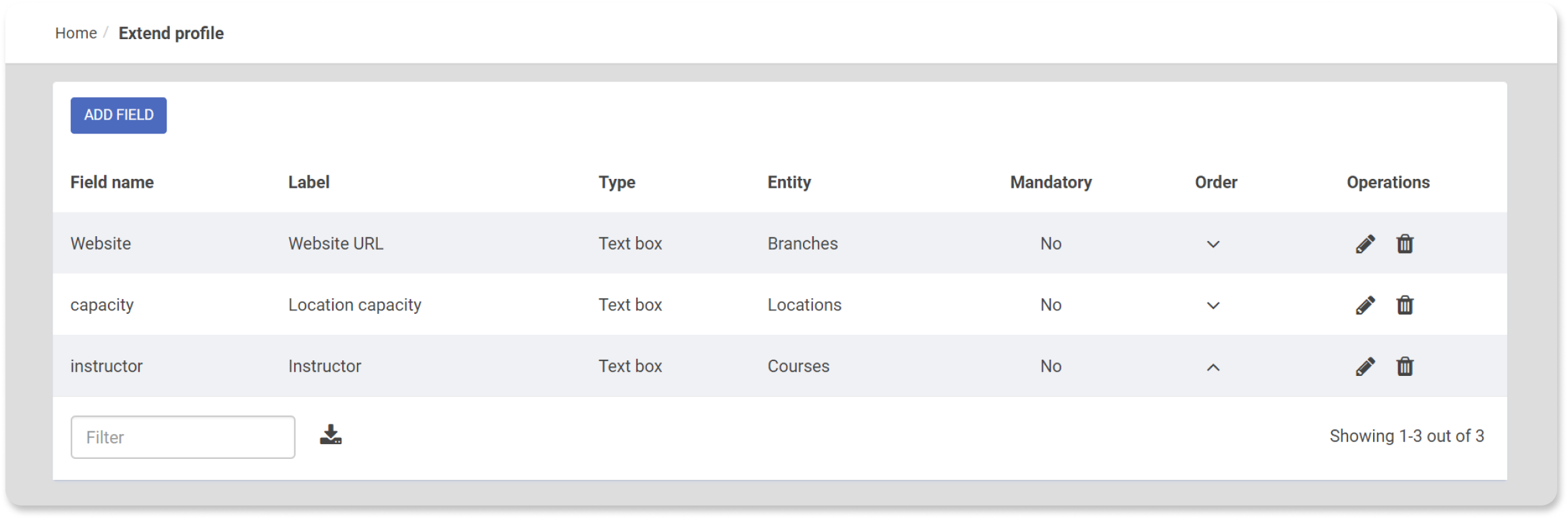Click the ADD FIELD button
Screen dimensions: 1568x519
(x=119, y=115)
